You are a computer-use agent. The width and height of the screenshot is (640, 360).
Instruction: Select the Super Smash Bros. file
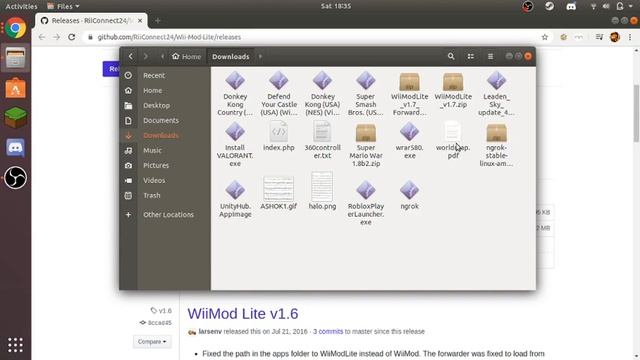tap(366, 93)
